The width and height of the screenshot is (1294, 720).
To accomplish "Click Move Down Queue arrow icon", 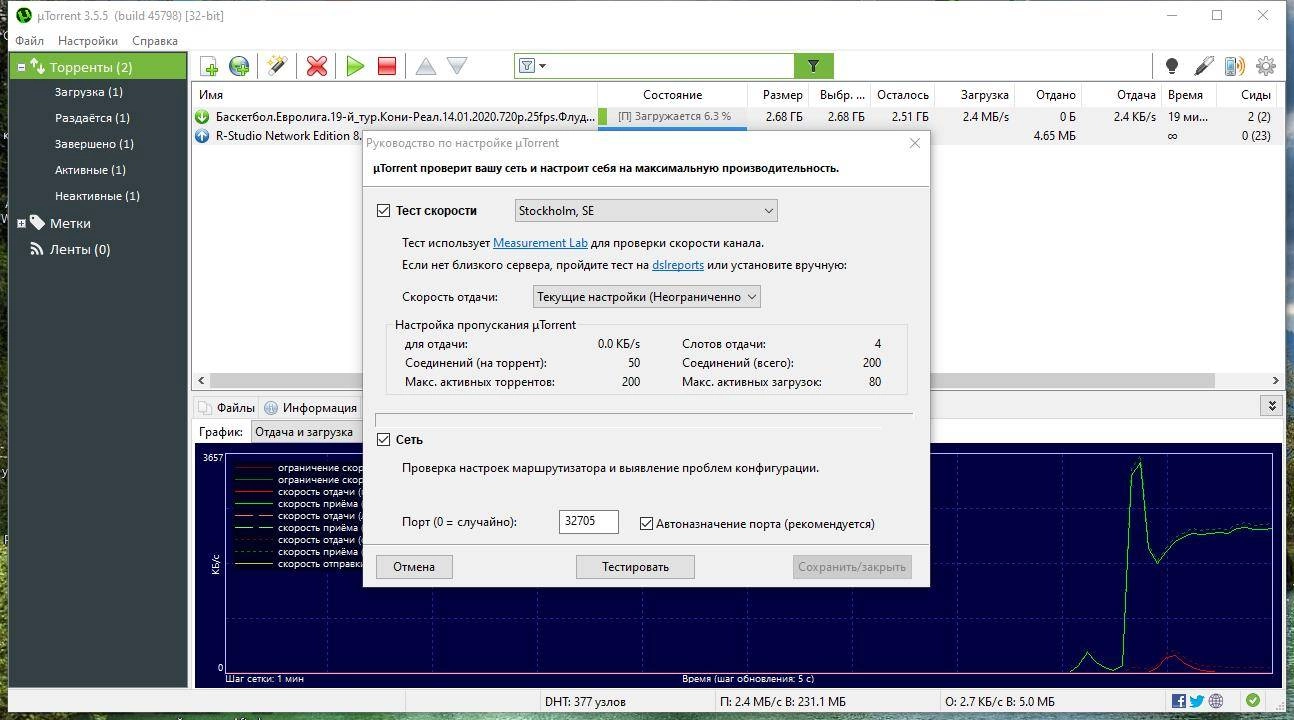I will (x=457, y=66).
